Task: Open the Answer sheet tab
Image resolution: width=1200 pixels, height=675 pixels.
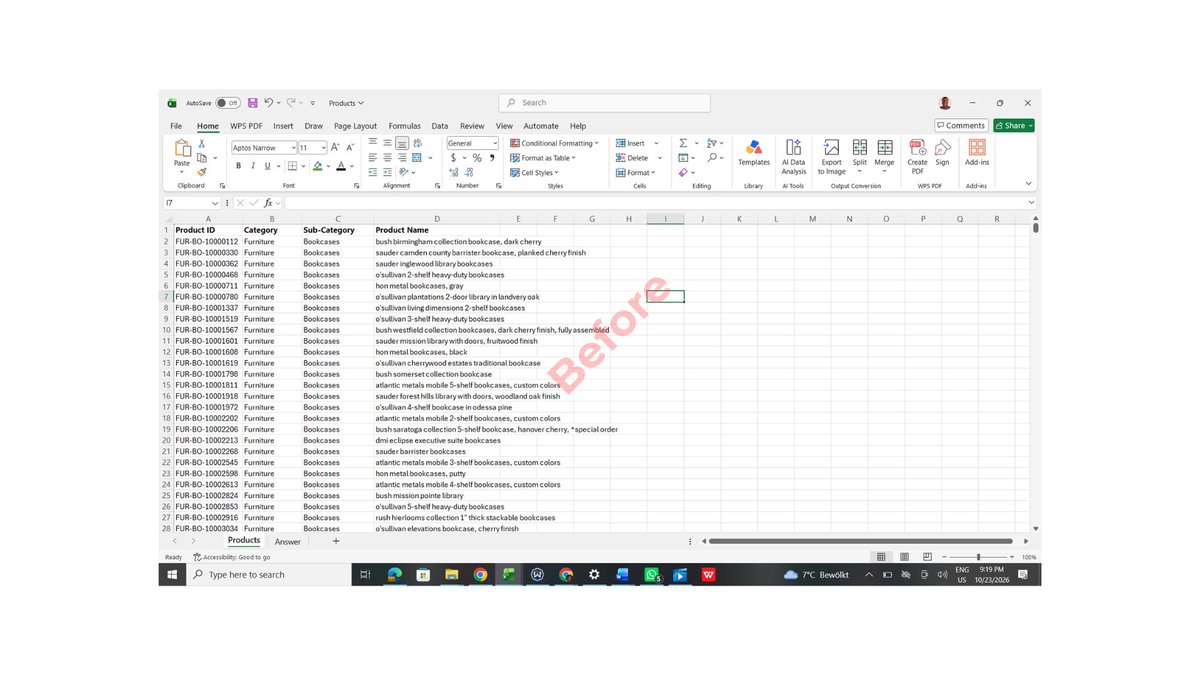Action: (288, 542)
